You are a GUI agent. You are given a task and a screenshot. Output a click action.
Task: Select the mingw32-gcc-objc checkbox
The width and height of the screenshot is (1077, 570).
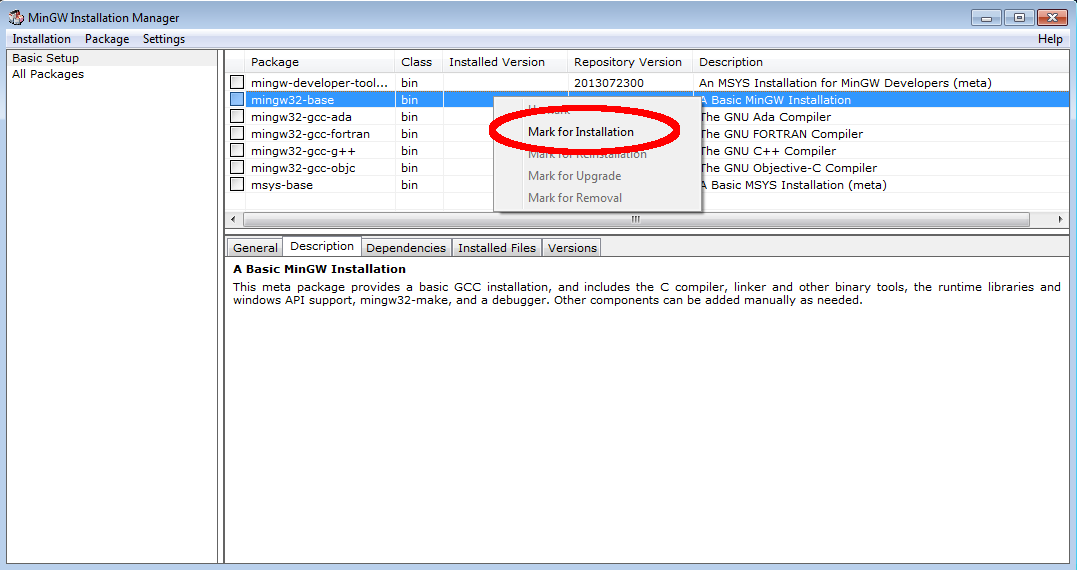point(237,168)
